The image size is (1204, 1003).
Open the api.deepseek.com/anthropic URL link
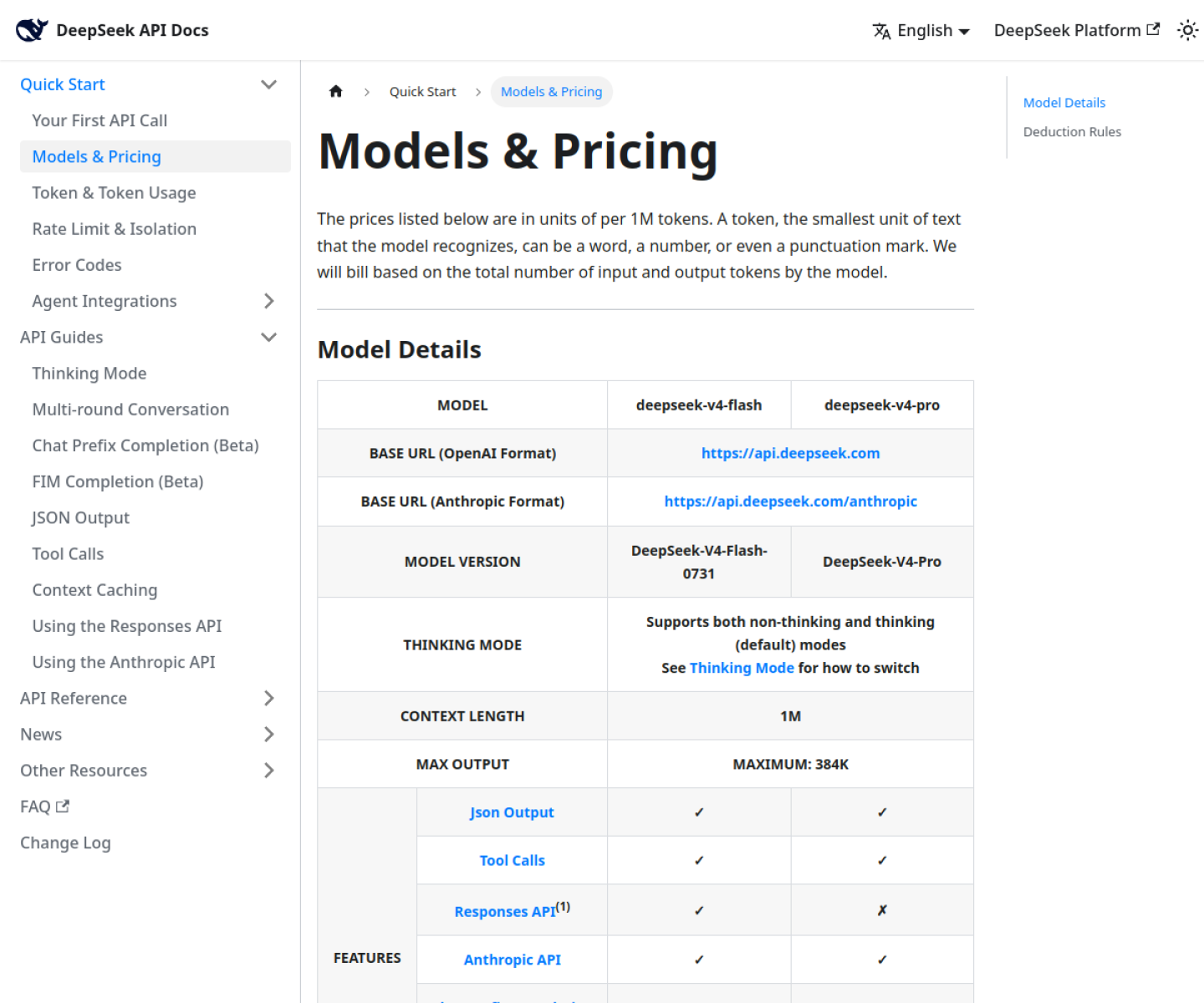790,501
